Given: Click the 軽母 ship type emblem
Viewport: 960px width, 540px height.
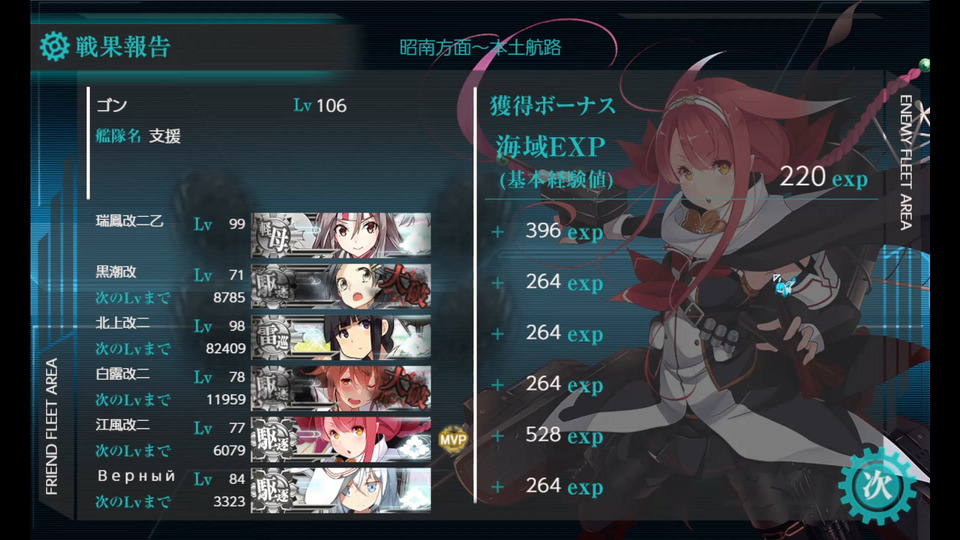Looking at the screenshot, I should click(274, 236).
